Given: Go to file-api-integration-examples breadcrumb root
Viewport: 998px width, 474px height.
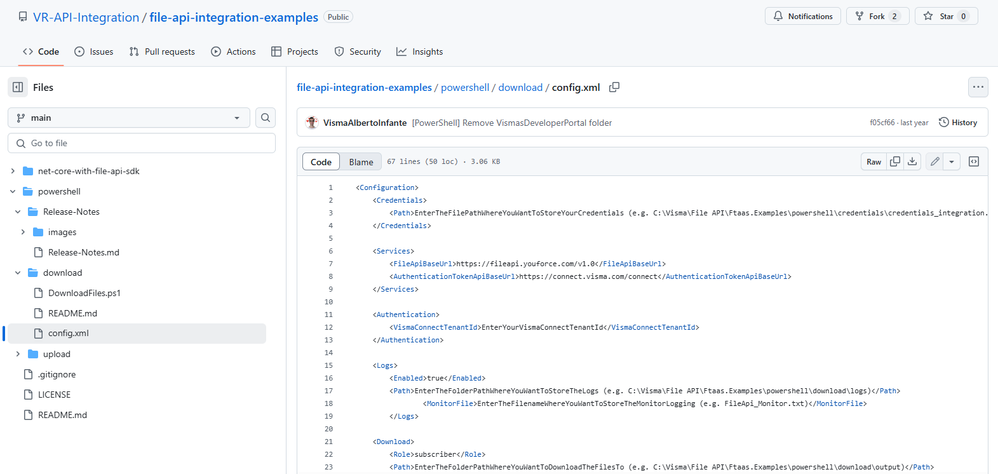Looking at the screenshot, I should [364, 87].
